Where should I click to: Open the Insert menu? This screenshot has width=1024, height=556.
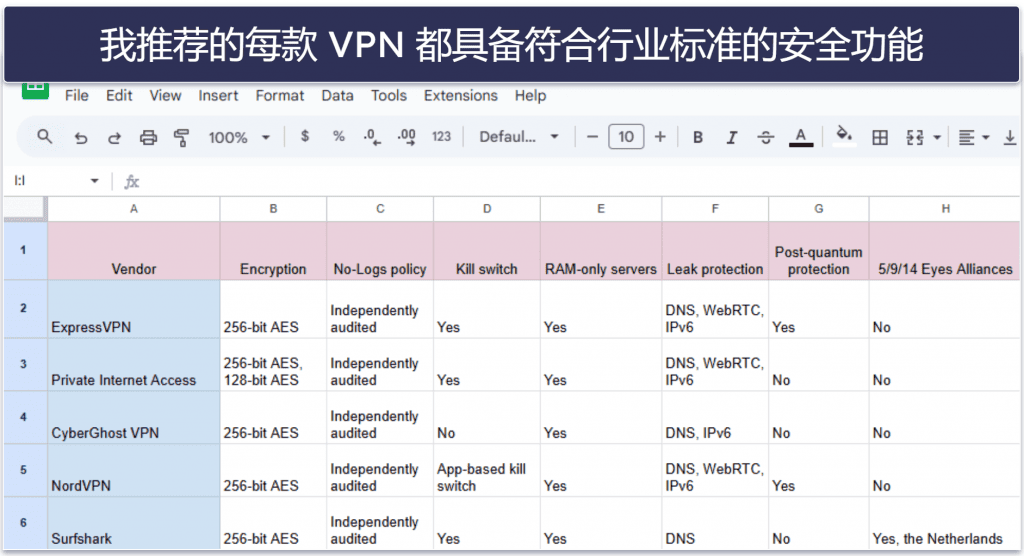(218, 95)
